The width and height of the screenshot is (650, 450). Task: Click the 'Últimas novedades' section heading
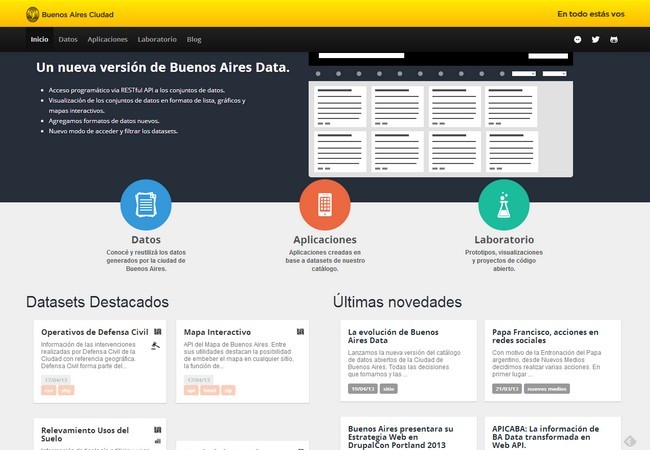[397, 302]
